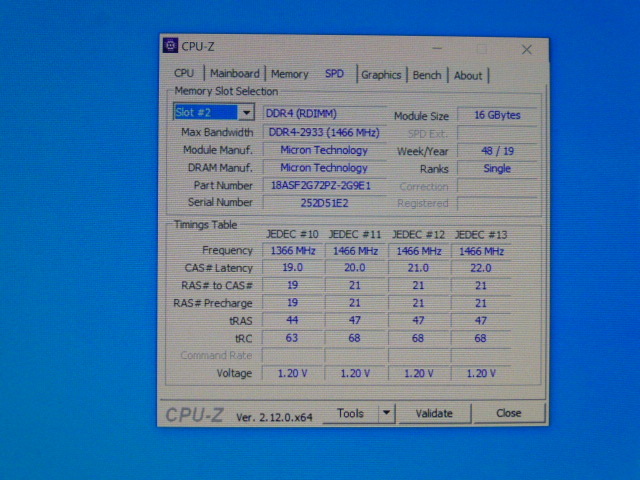Click JEDEC #10 Voltage 1.20 V cell
The image size is (640, 480).
[293, 373]
